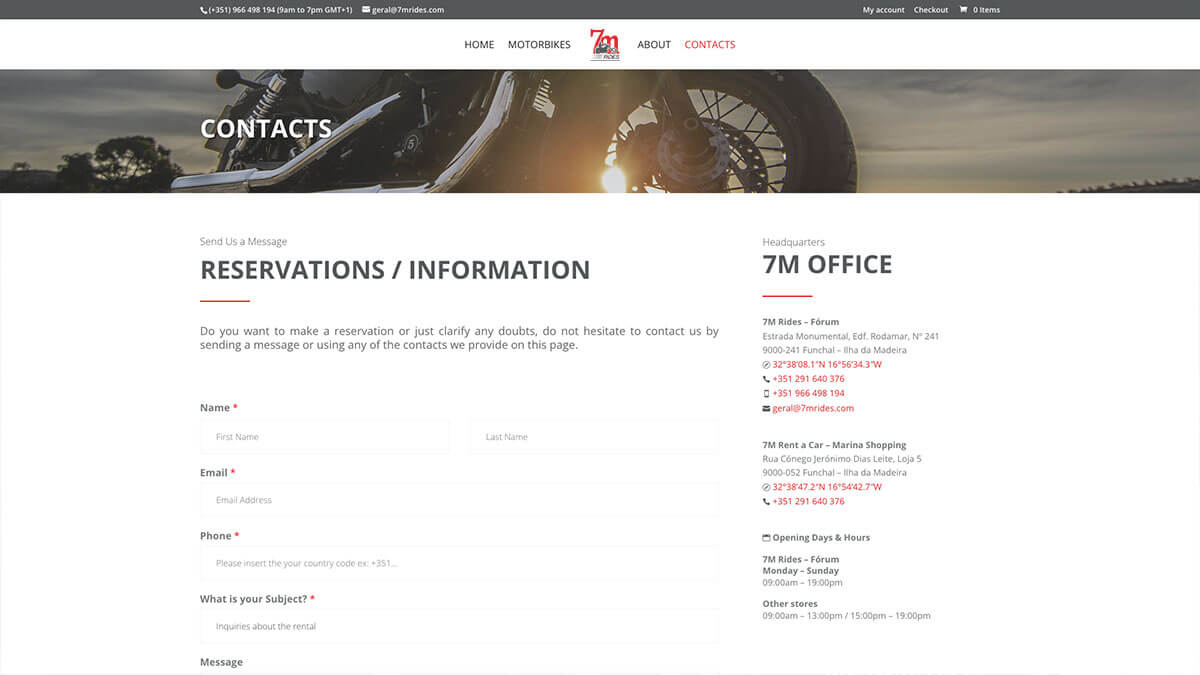The image size is (1200, 675).
Task: Click the RESERVATIONS / INFORMATION heading
Action: coord(395,270)
